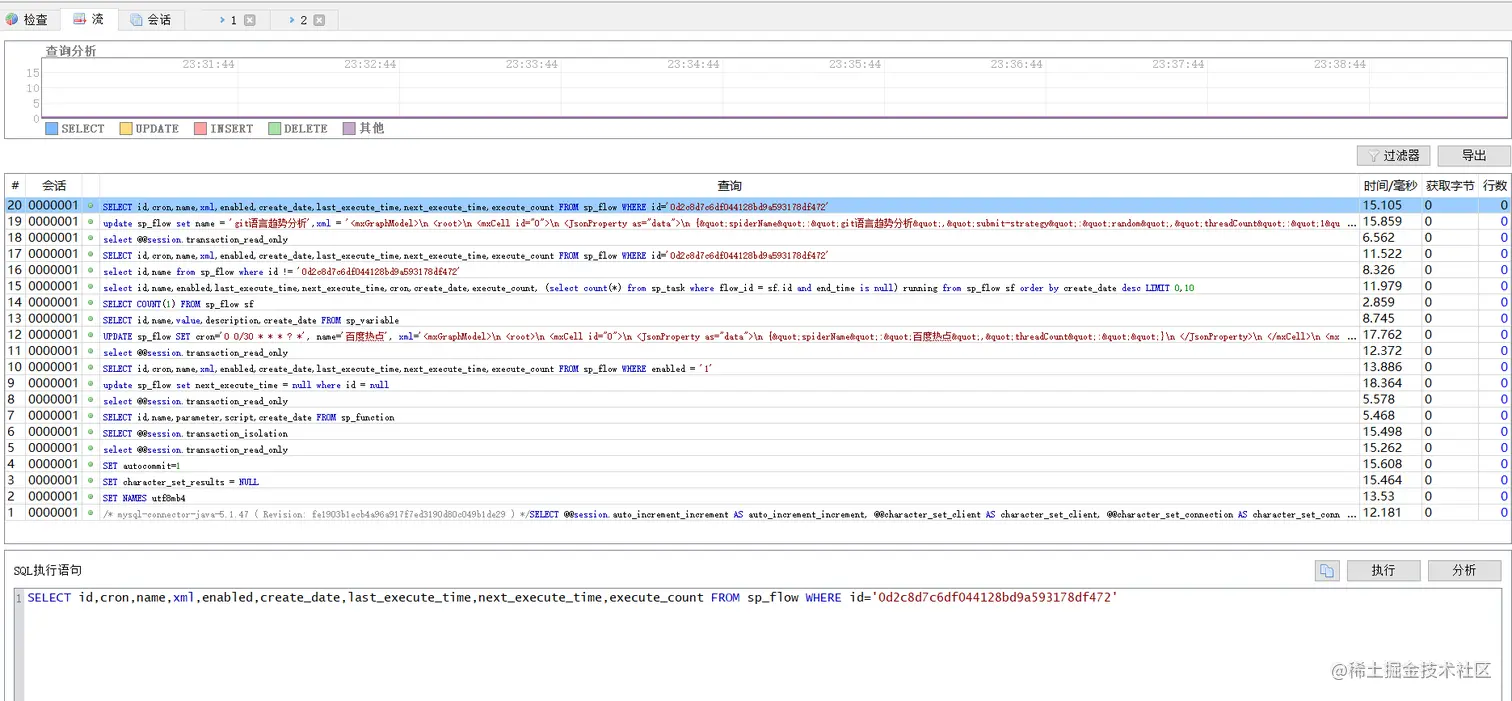Click the time value 2.859
The height and width of the screenshot is (701, 1512).
point(1379,303)
